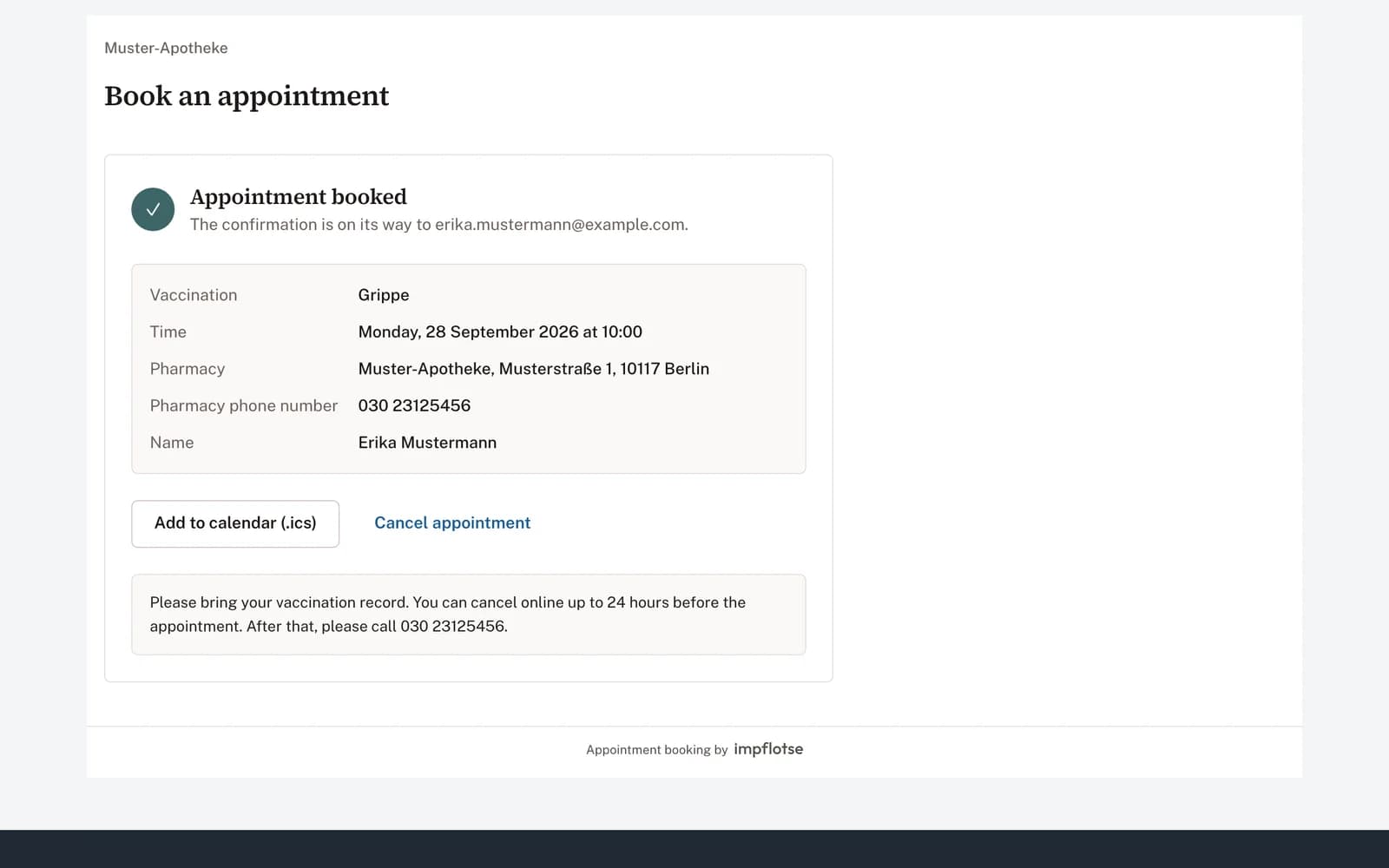The height and width of the screenshot is (868, 1389).
Task: Click the 'Vaccination' row label
Action: click(194, 295)
